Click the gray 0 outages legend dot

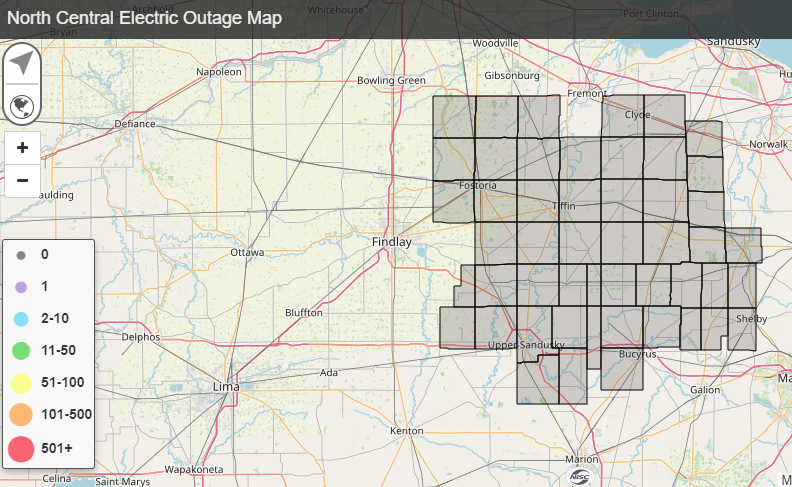point(21,256)
